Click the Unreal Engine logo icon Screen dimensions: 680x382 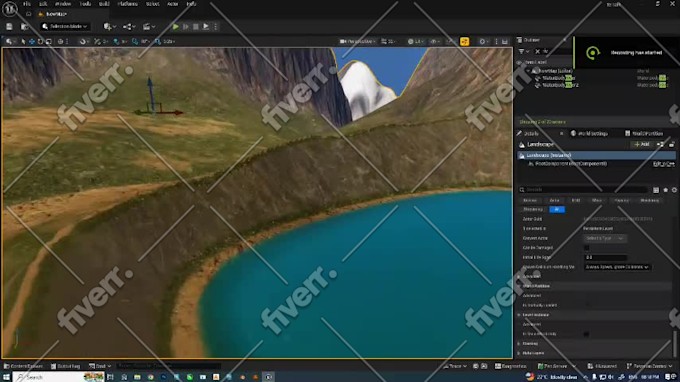pyautogui.click(x=10, y=8)
